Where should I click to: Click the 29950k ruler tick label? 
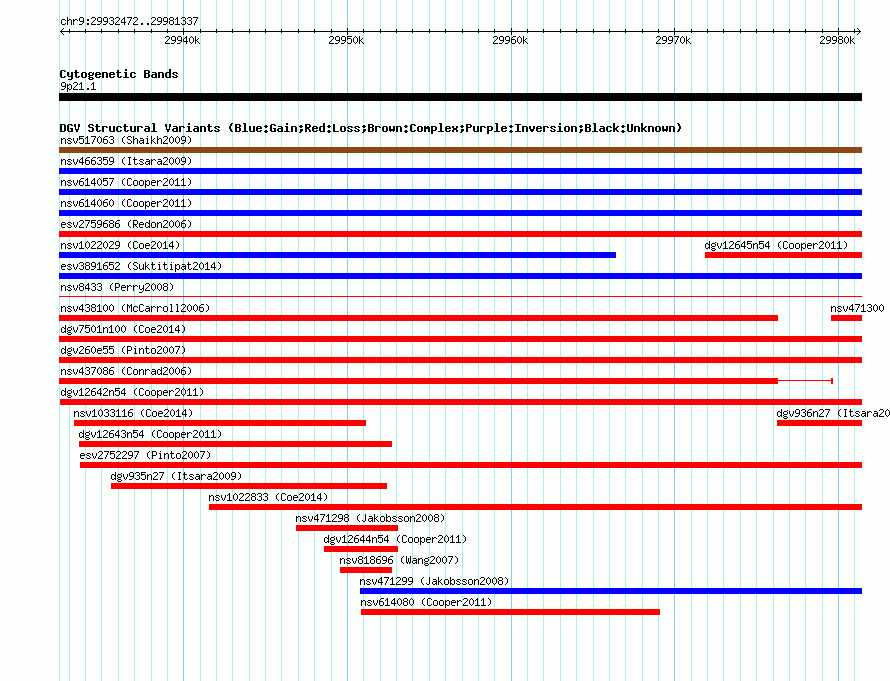click(346, 40)
